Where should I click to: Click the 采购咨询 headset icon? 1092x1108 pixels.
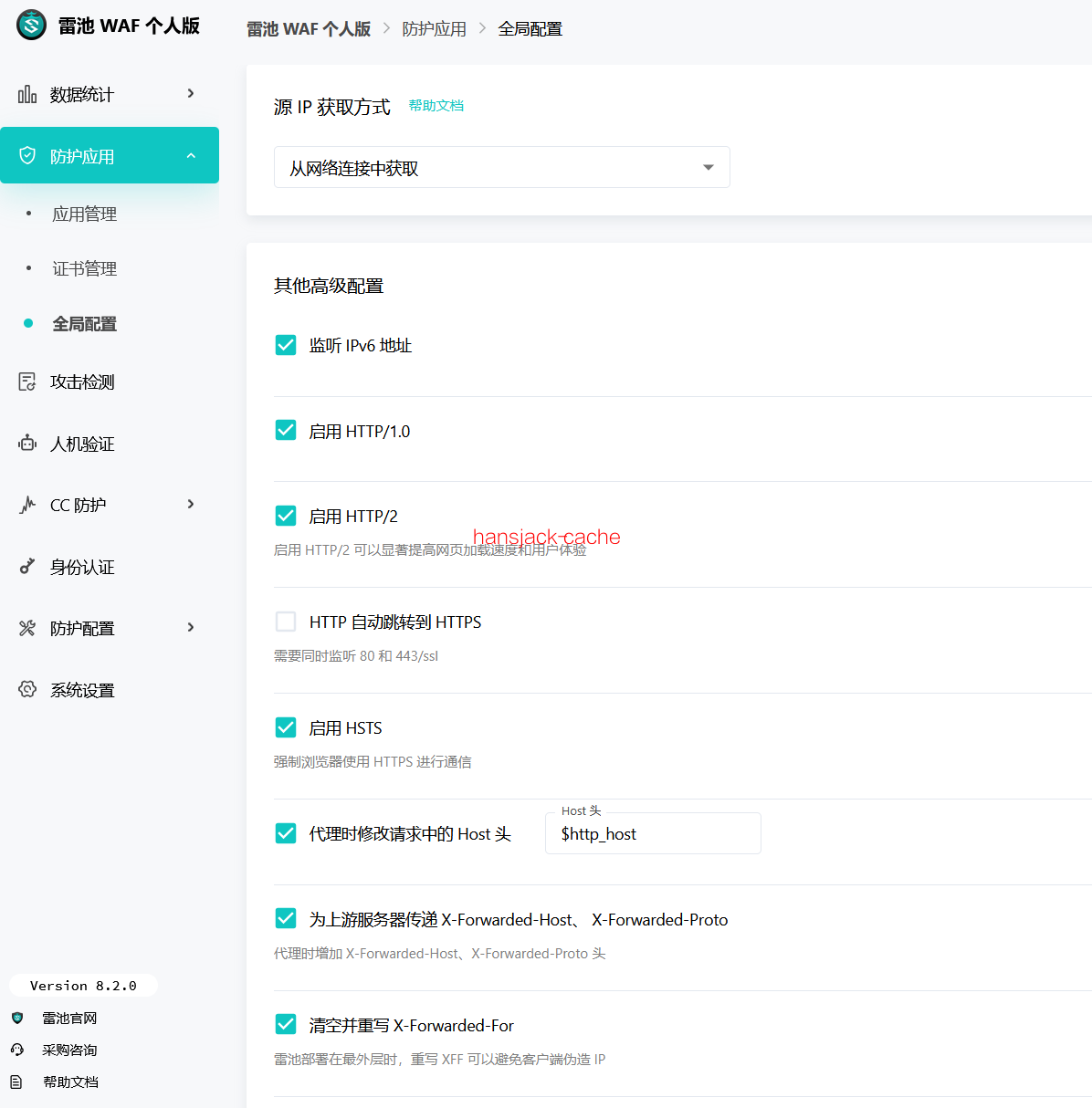coord(17,1050)
